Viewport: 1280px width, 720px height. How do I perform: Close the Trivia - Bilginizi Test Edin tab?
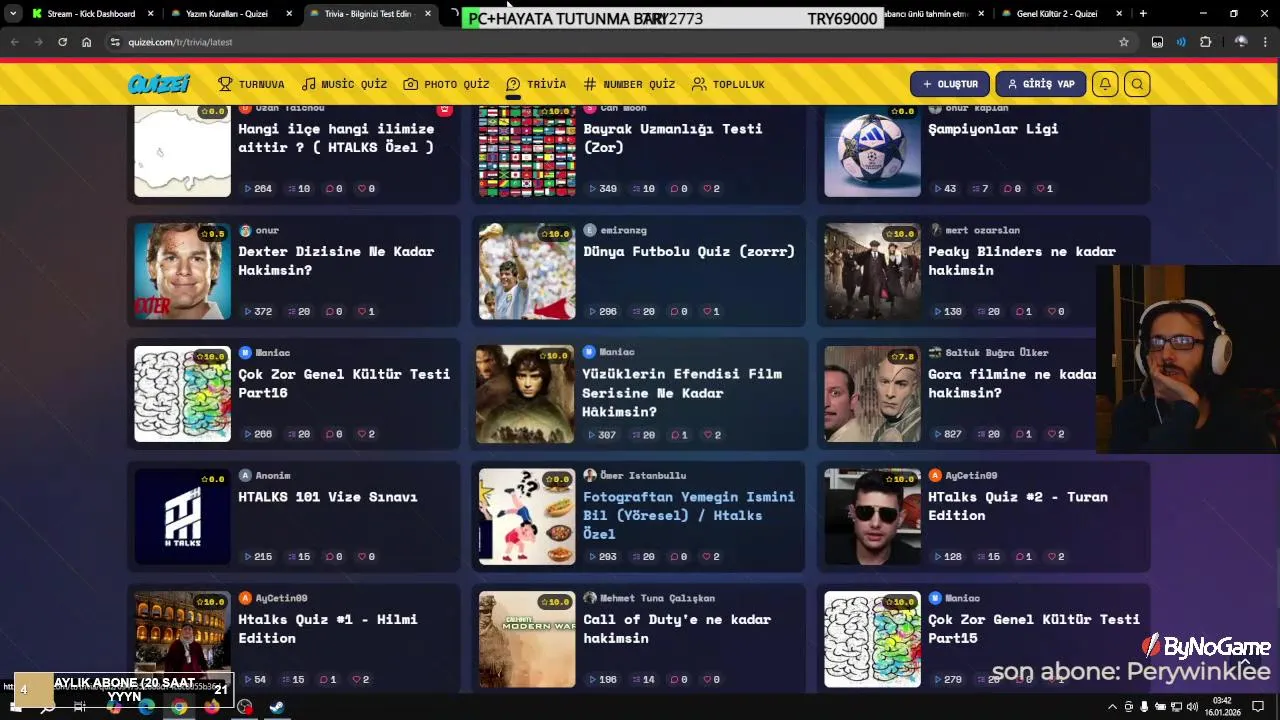[x=428, y=14]
